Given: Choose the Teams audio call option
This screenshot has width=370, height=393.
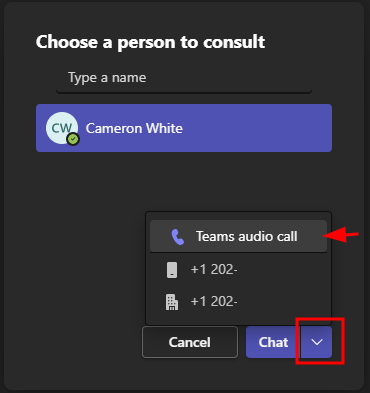Looking at the screenshot, I should tap(238, 236).
